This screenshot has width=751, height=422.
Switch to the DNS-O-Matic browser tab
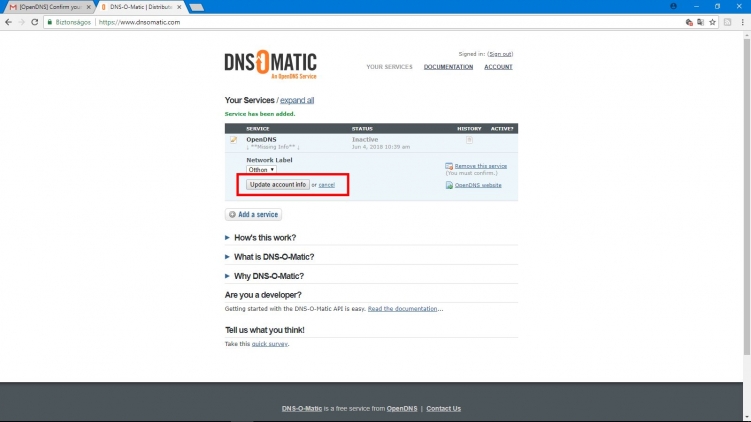[x=141, y=7]
